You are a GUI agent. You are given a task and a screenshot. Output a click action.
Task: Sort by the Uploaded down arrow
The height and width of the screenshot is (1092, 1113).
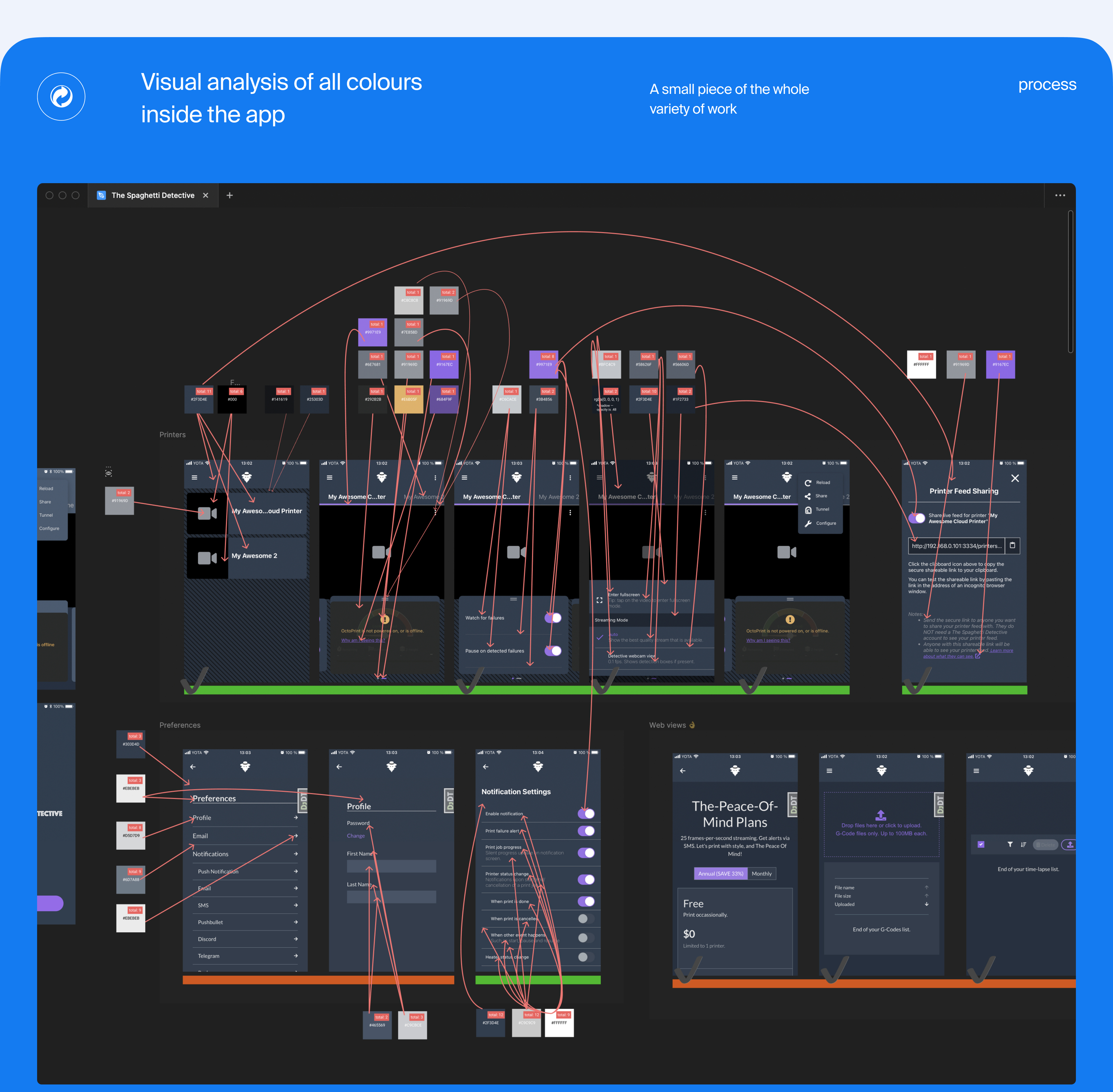click(927, 904)
